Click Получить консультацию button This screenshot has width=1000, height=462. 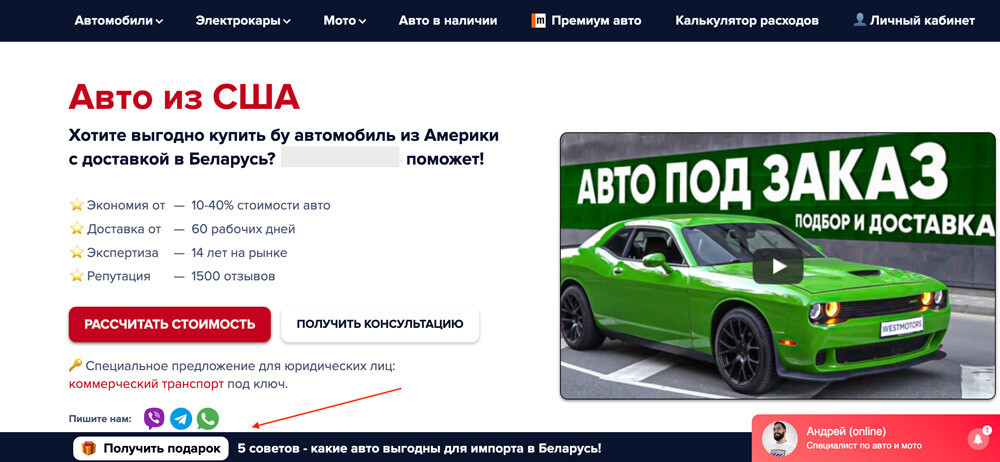(x=380, y=324)
